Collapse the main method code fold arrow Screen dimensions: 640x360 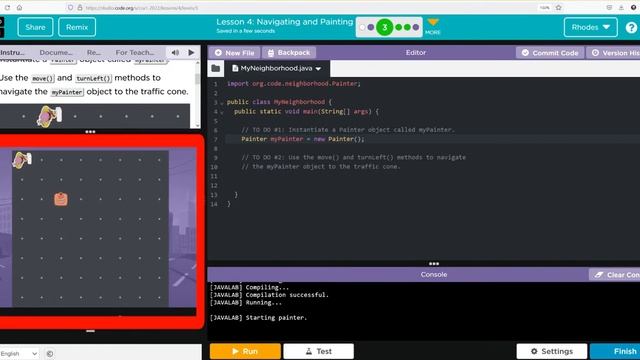(x=222, y=112)
